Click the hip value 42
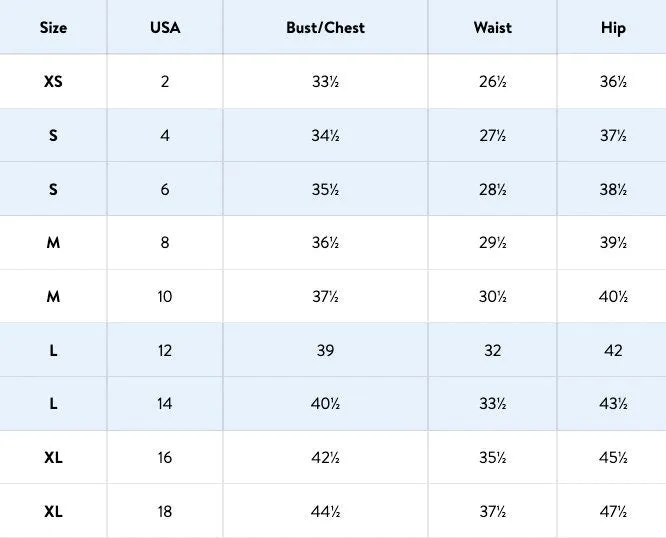Screen dimensions: 666x538 [613, 350]
